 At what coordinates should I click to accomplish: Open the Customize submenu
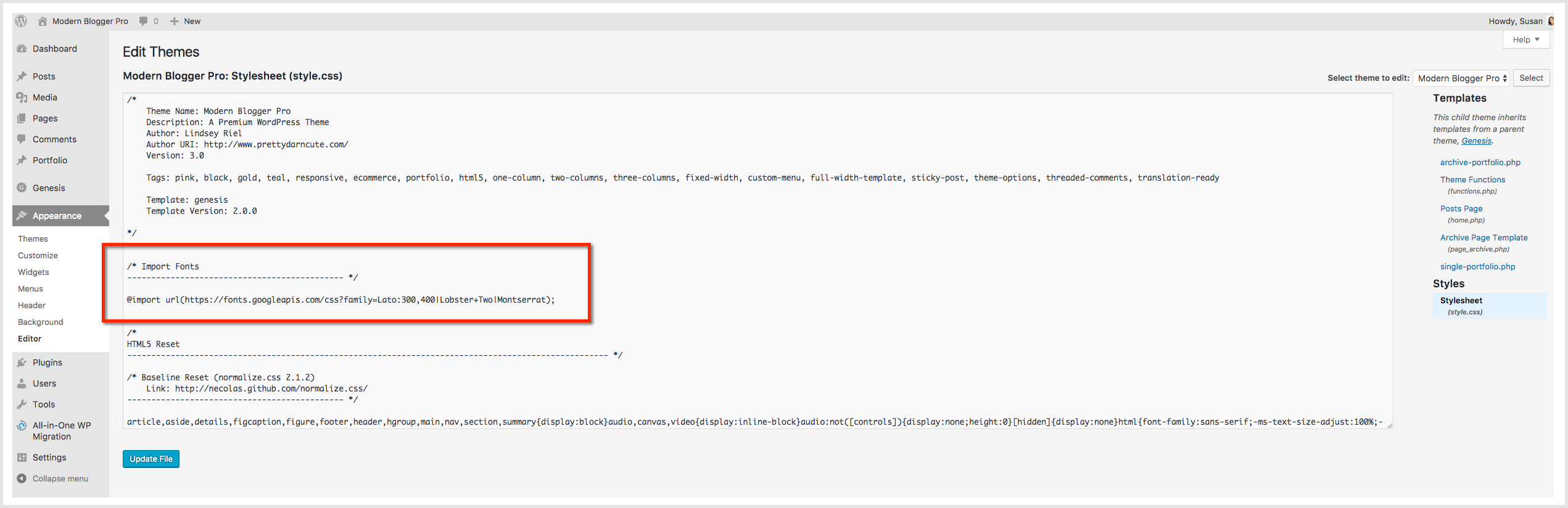(38, 255)
